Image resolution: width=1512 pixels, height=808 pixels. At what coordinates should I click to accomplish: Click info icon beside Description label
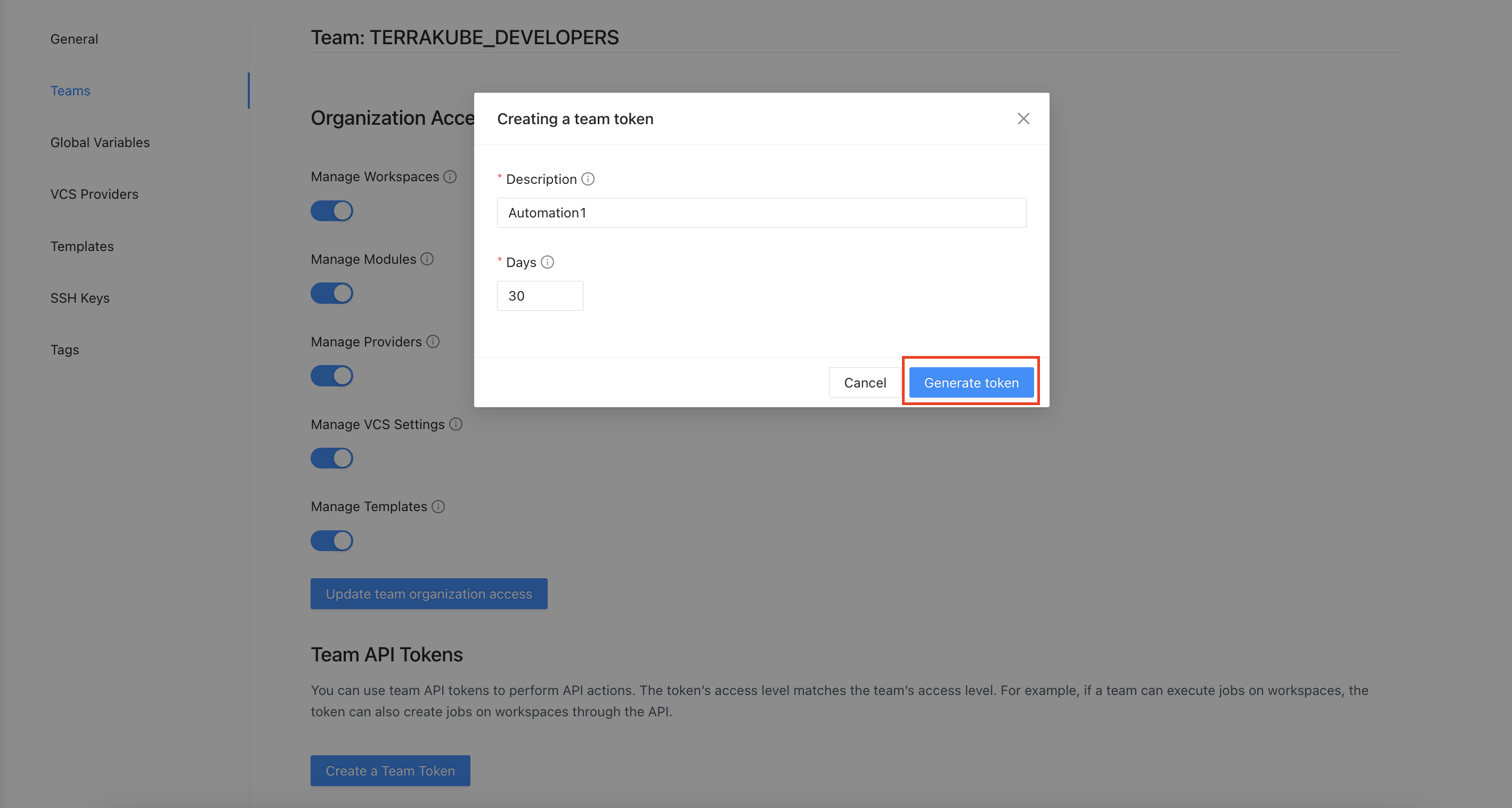pyautogui.click(x=588, y=179)
